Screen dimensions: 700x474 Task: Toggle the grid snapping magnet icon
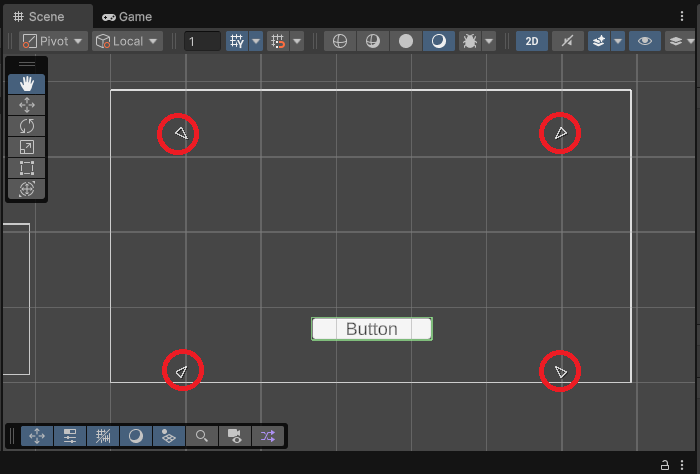(278, 42)
